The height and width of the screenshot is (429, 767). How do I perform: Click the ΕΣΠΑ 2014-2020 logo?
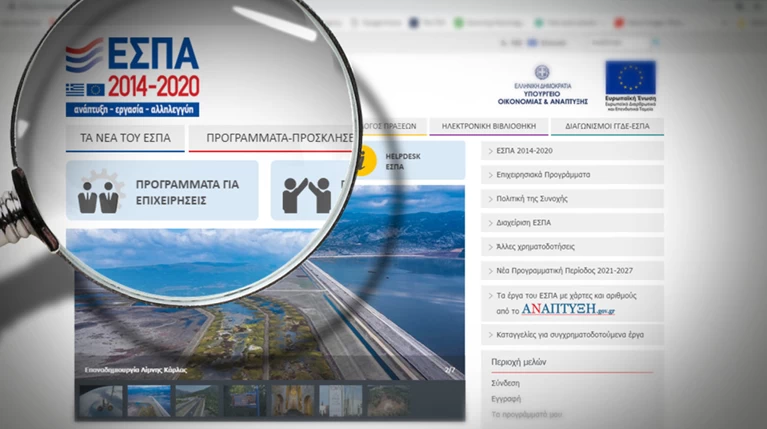point(133,77)
